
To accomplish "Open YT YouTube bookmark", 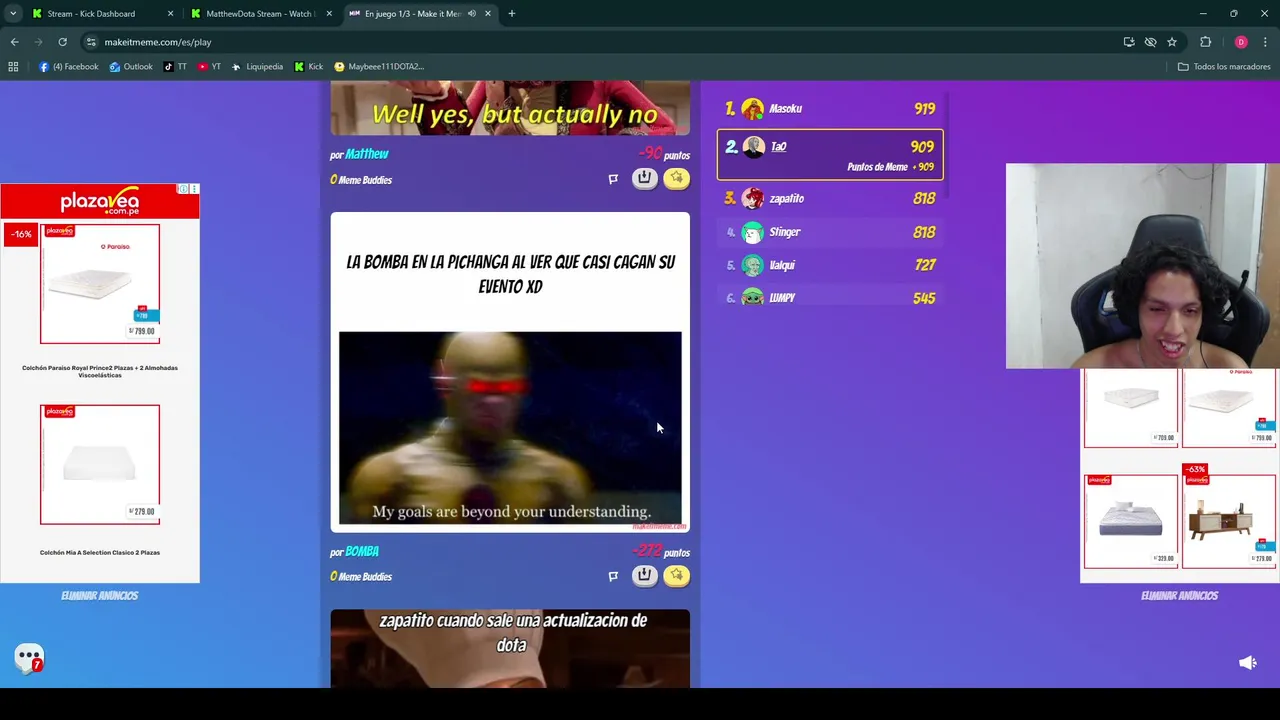I will (209, 67).
